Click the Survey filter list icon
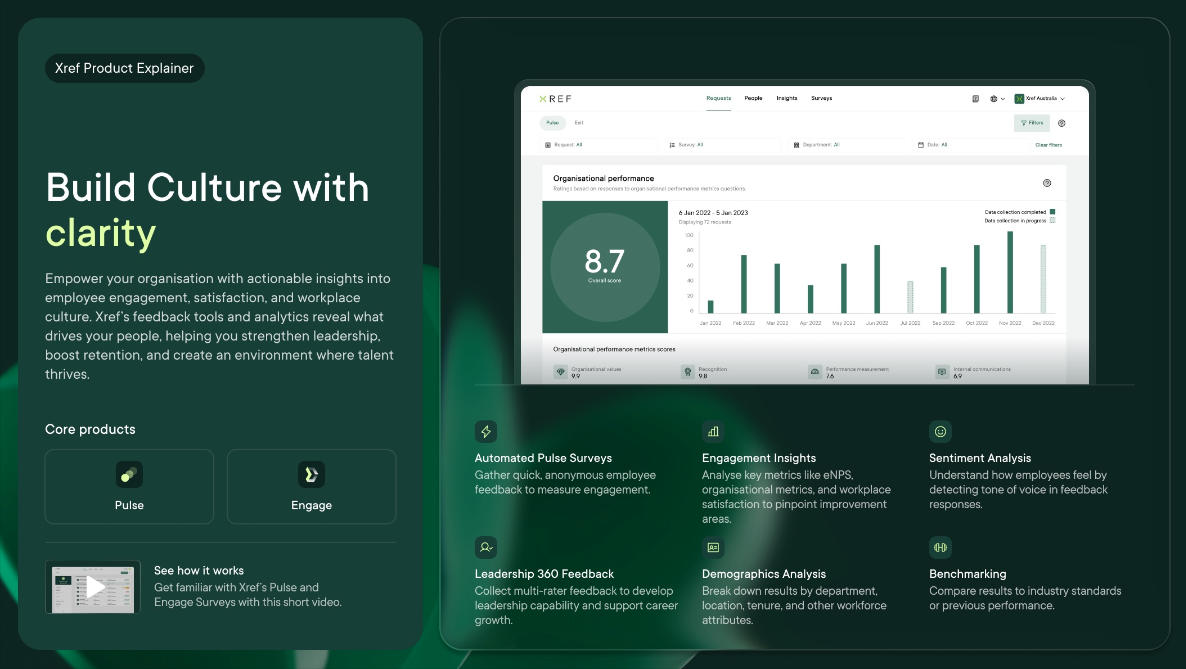 (x=672, y=145)
